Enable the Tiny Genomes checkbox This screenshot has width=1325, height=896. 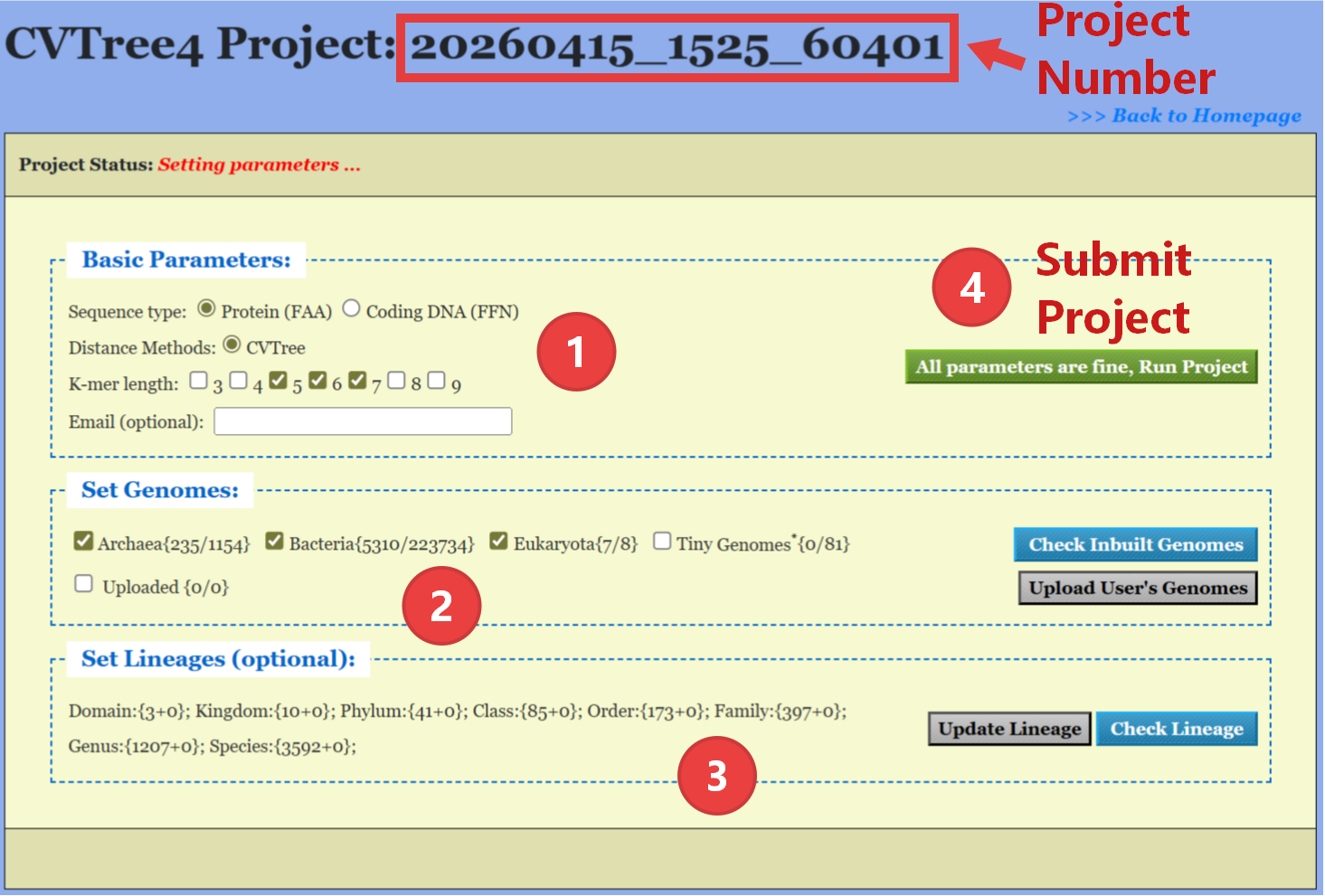(x=662, y=541)
